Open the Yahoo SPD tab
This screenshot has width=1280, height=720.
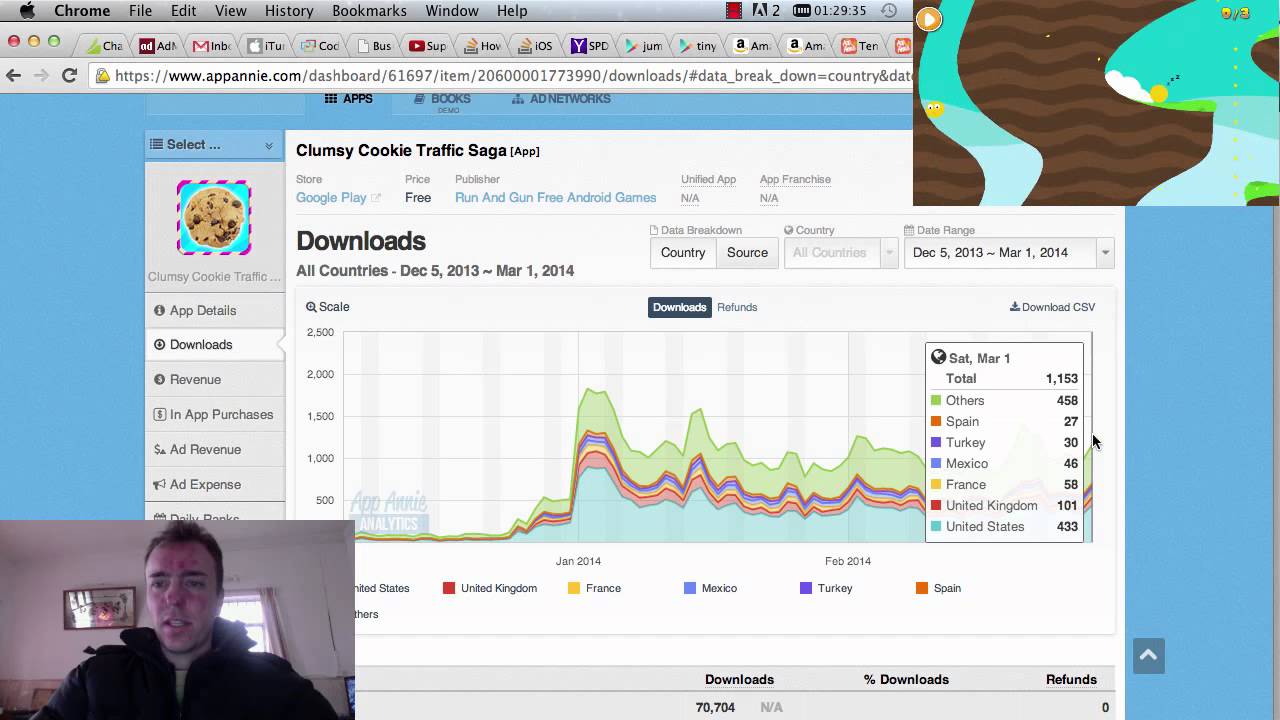[x=590, y=45]
